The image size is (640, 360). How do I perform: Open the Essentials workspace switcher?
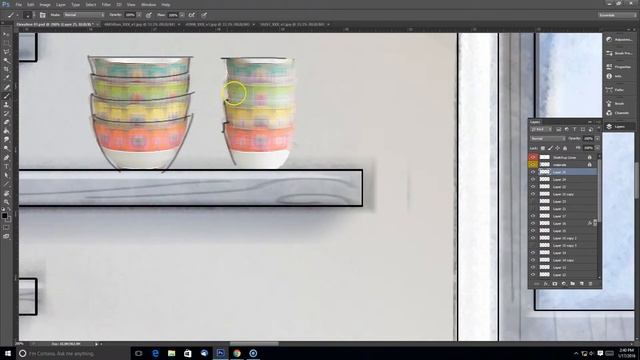click(x=617, y=15)
